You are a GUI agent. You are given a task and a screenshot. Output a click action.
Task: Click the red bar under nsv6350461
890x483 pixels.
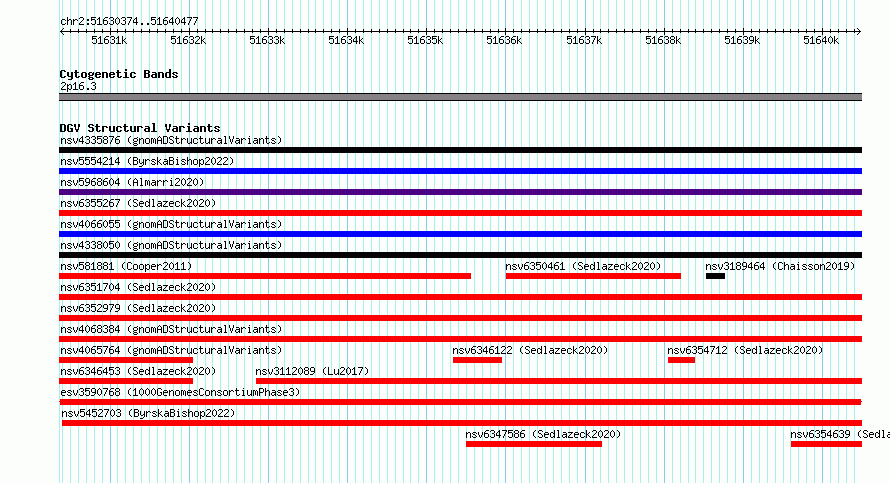tap(593, 276)
